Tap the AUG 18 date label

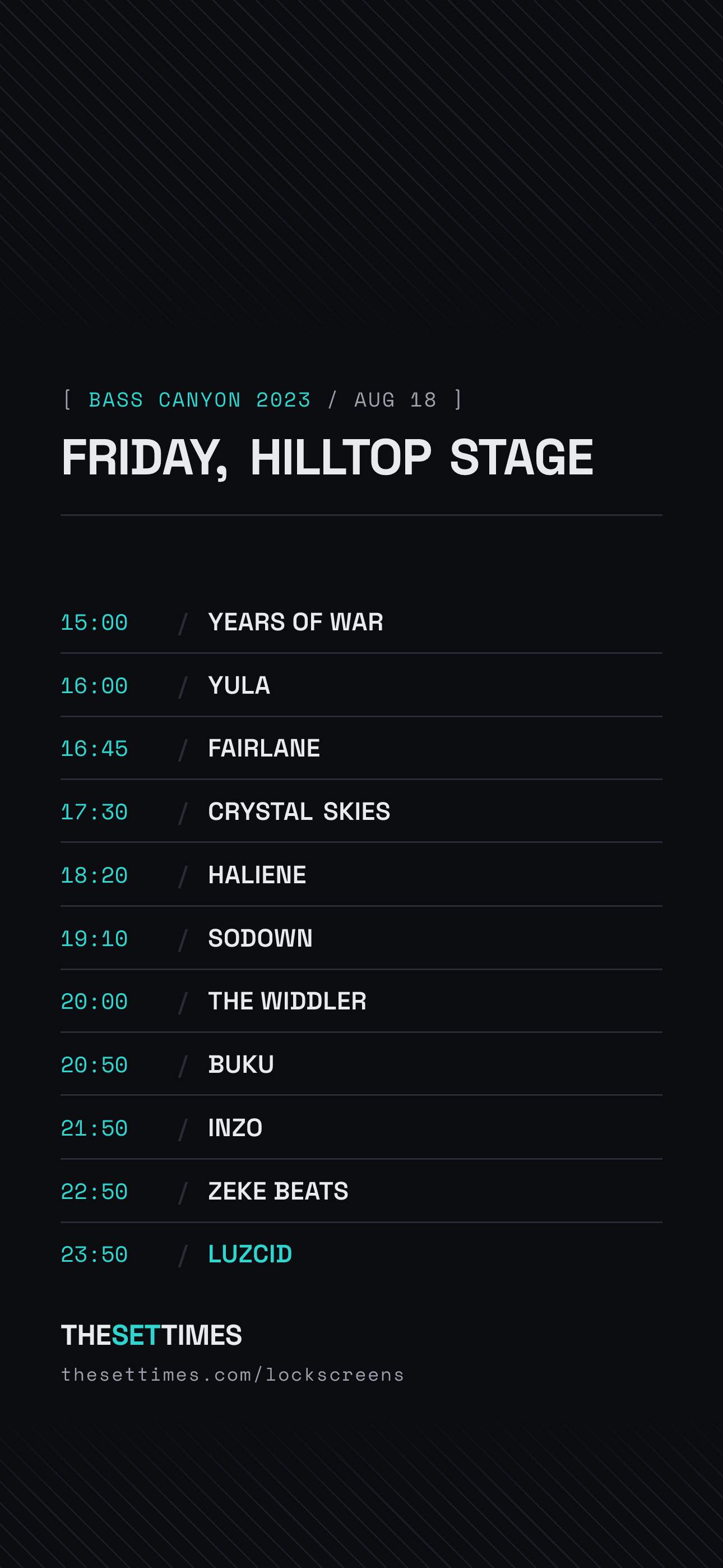396,400
